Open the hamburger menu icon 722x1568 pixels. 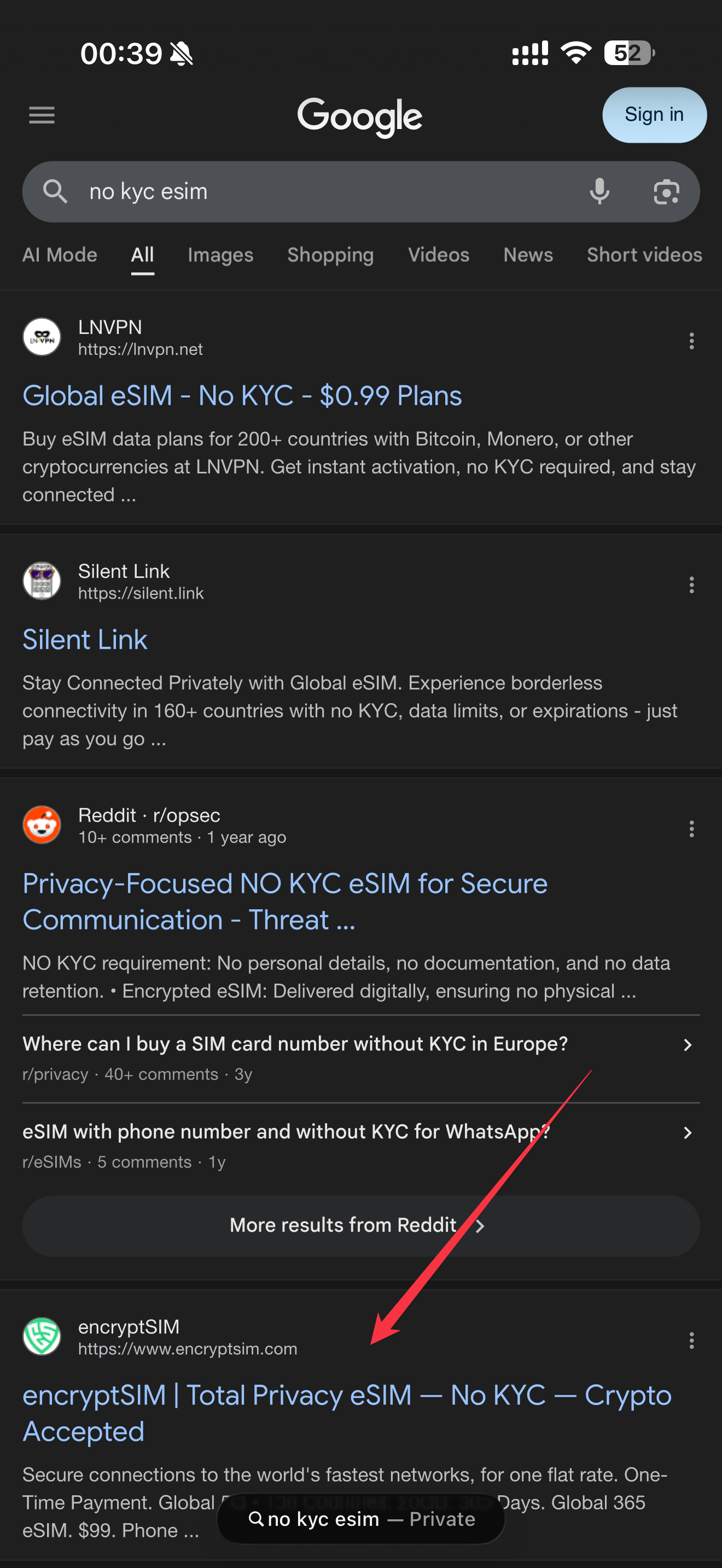pyautogui.click(x=42, y=114)
